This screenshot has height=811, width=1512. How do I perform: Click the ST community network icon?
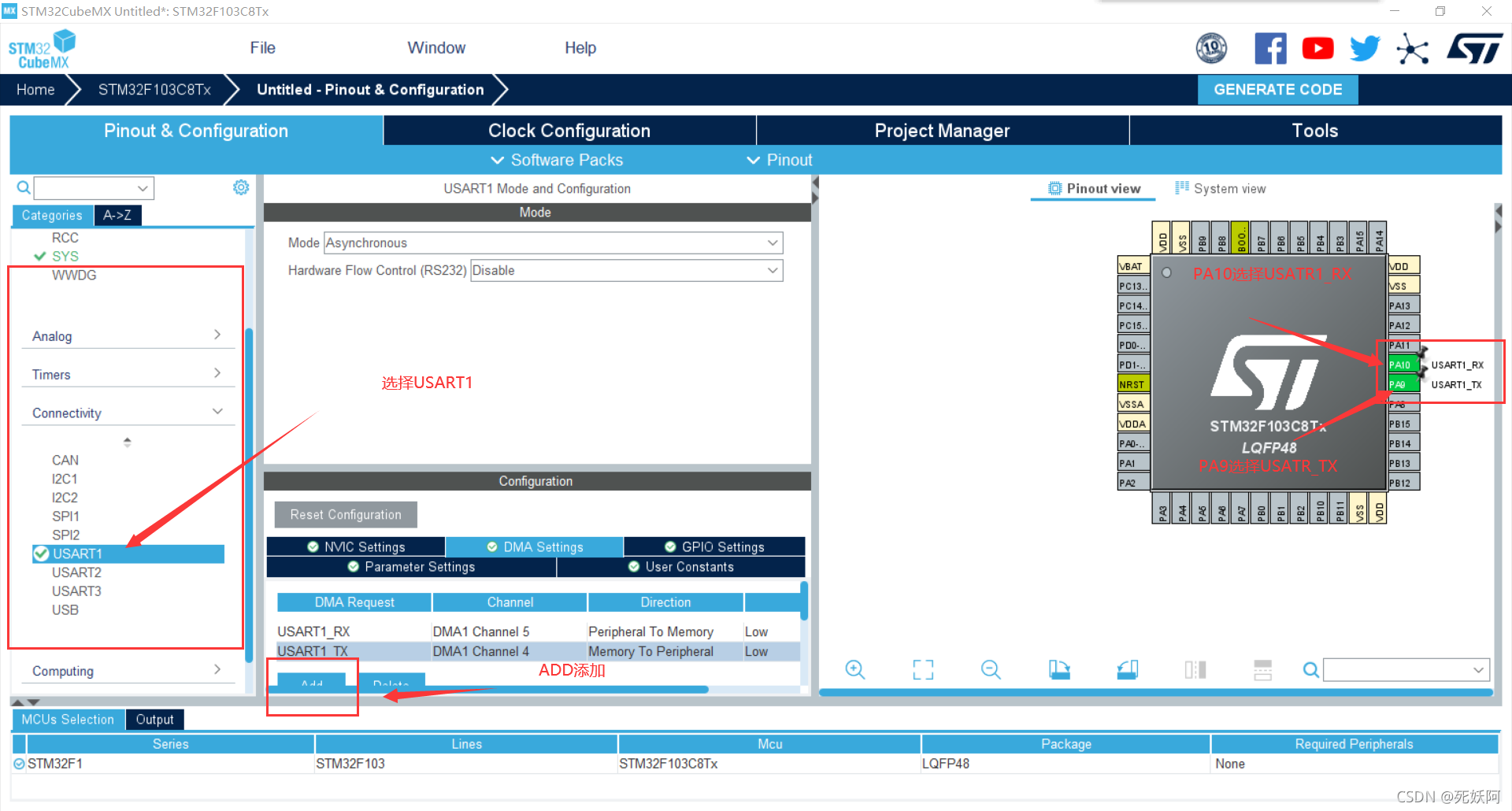1412,49
